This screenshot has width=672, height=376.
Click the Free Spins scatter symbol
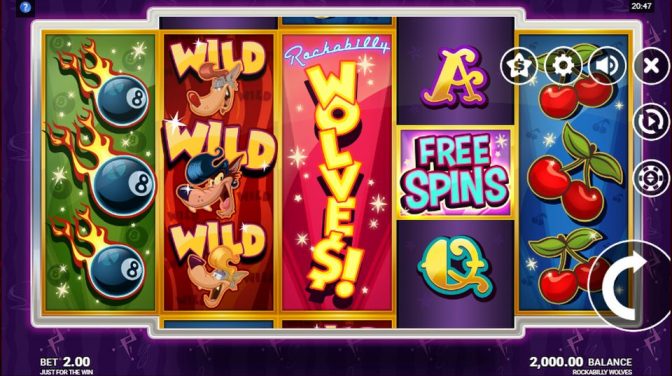pos(456,173)
